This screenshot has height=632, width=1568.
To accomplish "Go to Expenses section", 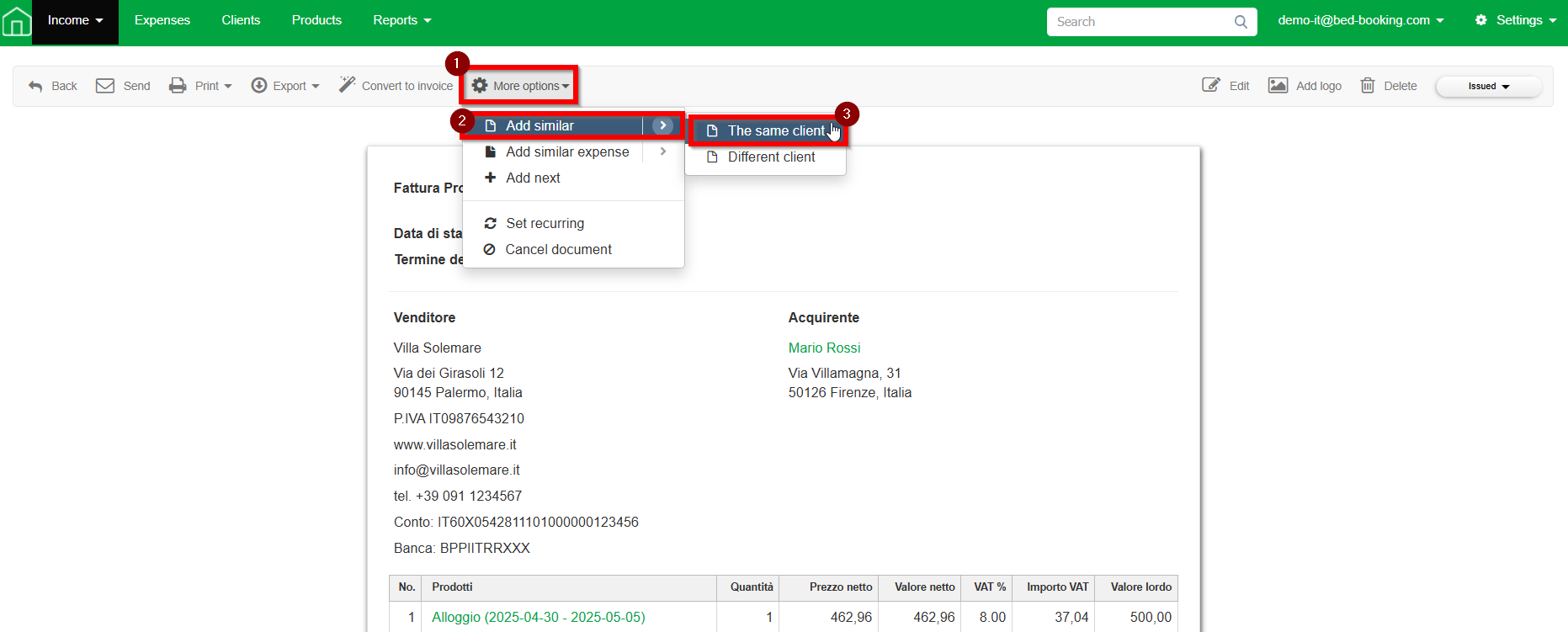I will (162, 20).
